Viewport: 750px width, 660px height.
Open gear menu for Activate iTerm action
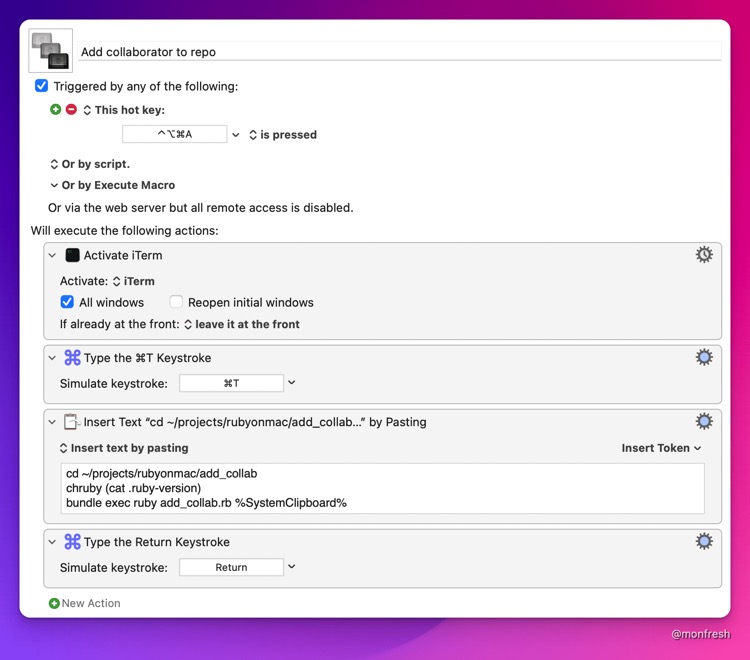click(704, 255)
